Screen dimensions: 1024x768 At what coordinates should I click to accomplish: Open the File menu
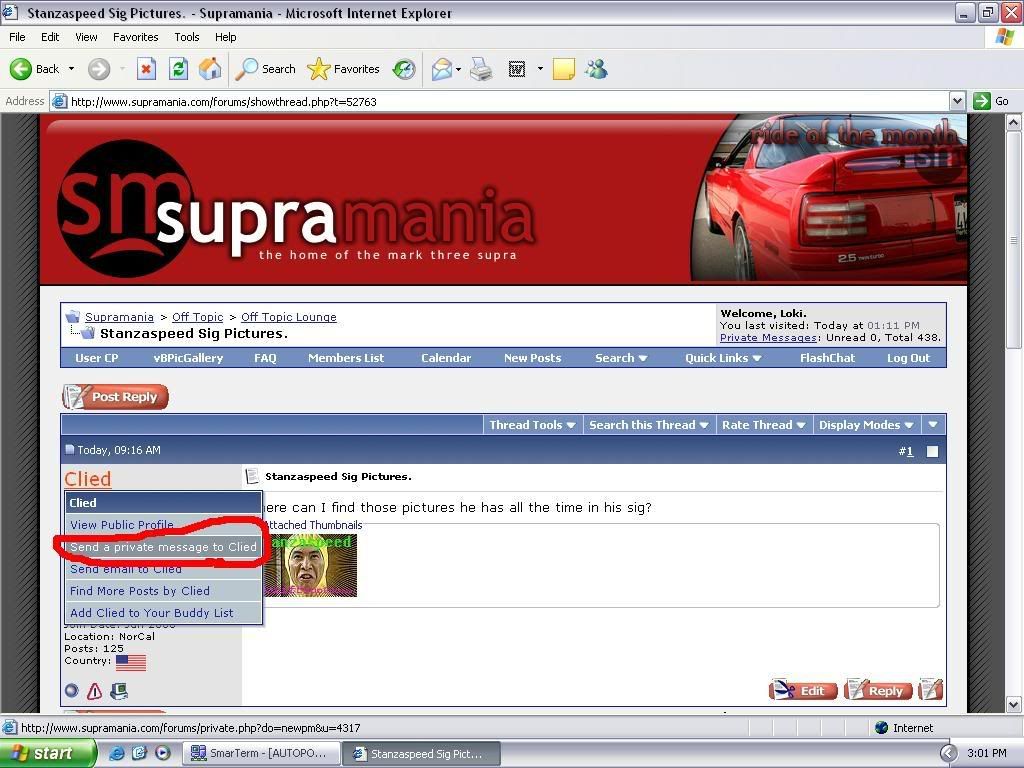[x=17, y=37]
